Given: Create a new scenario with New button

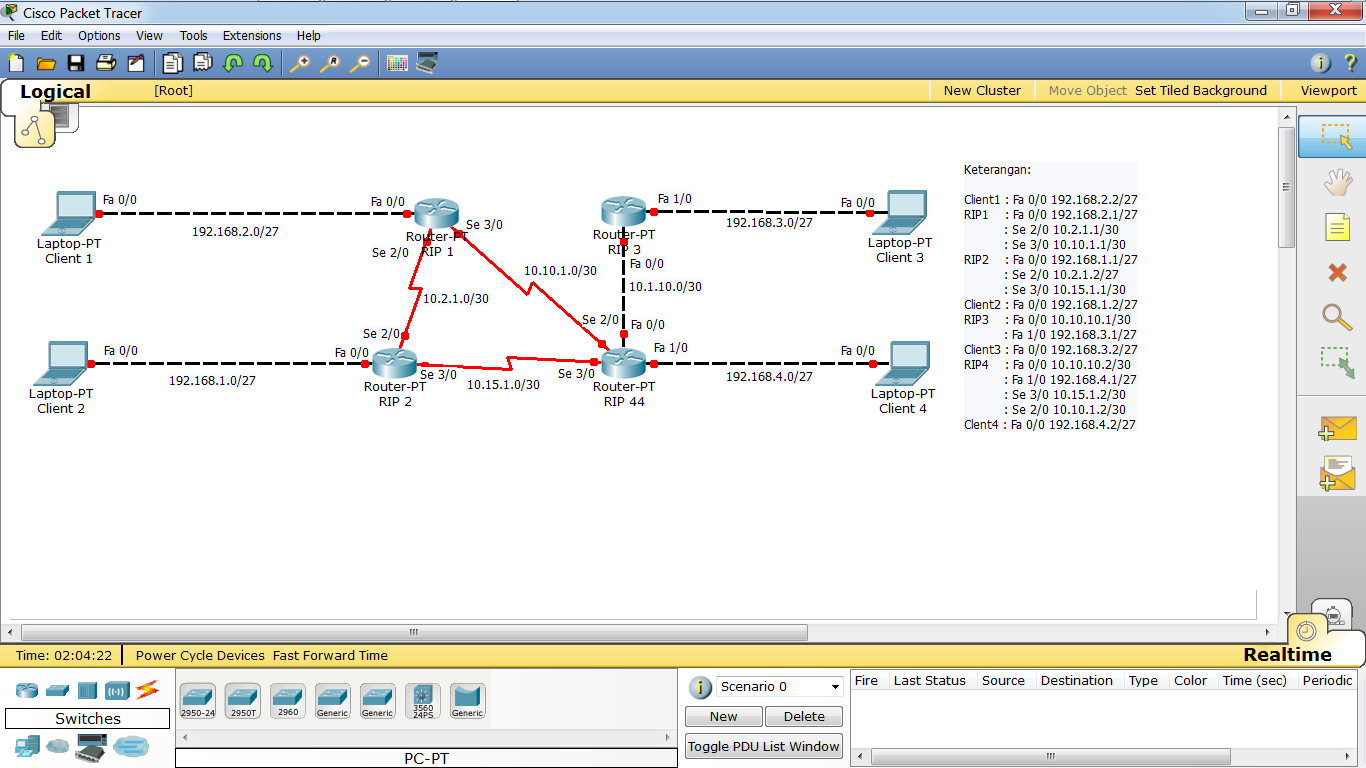Looking at the screenshot, I should click(x=723, y=716).
